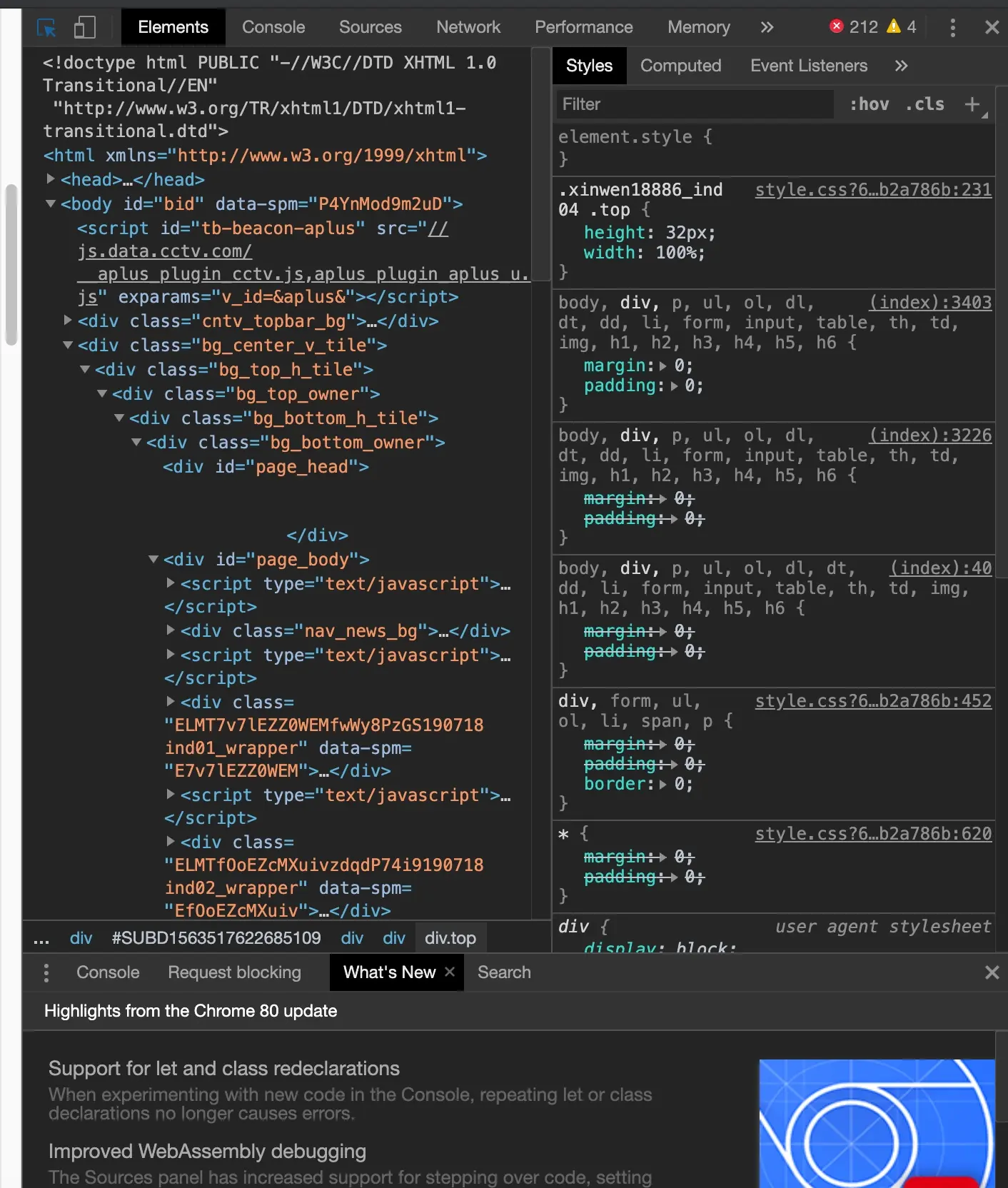Toggle the :hov element state button
This screenshot has height=1188, width=1008.
pos(869,104)
